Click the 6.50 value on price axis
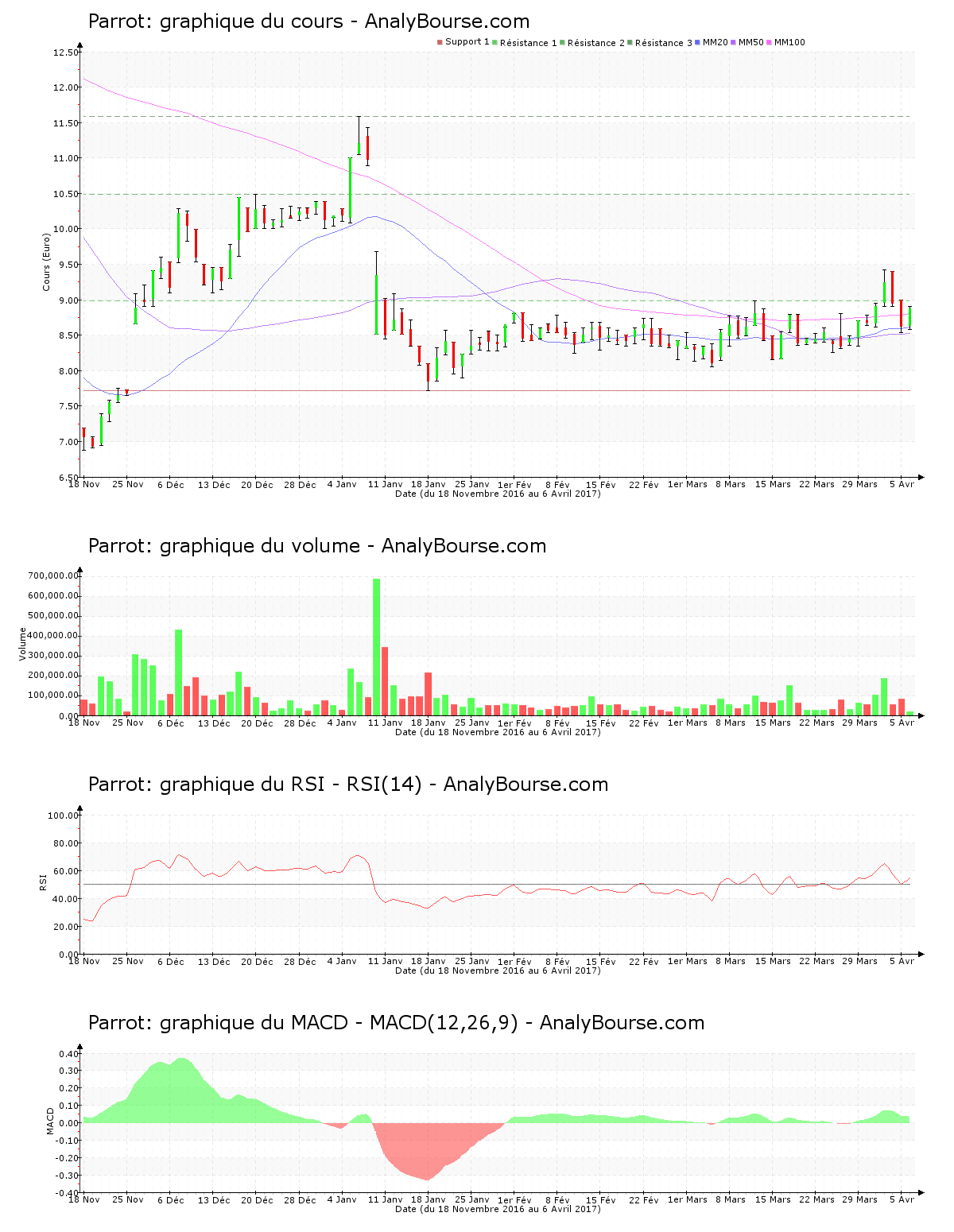 [68, 478]
